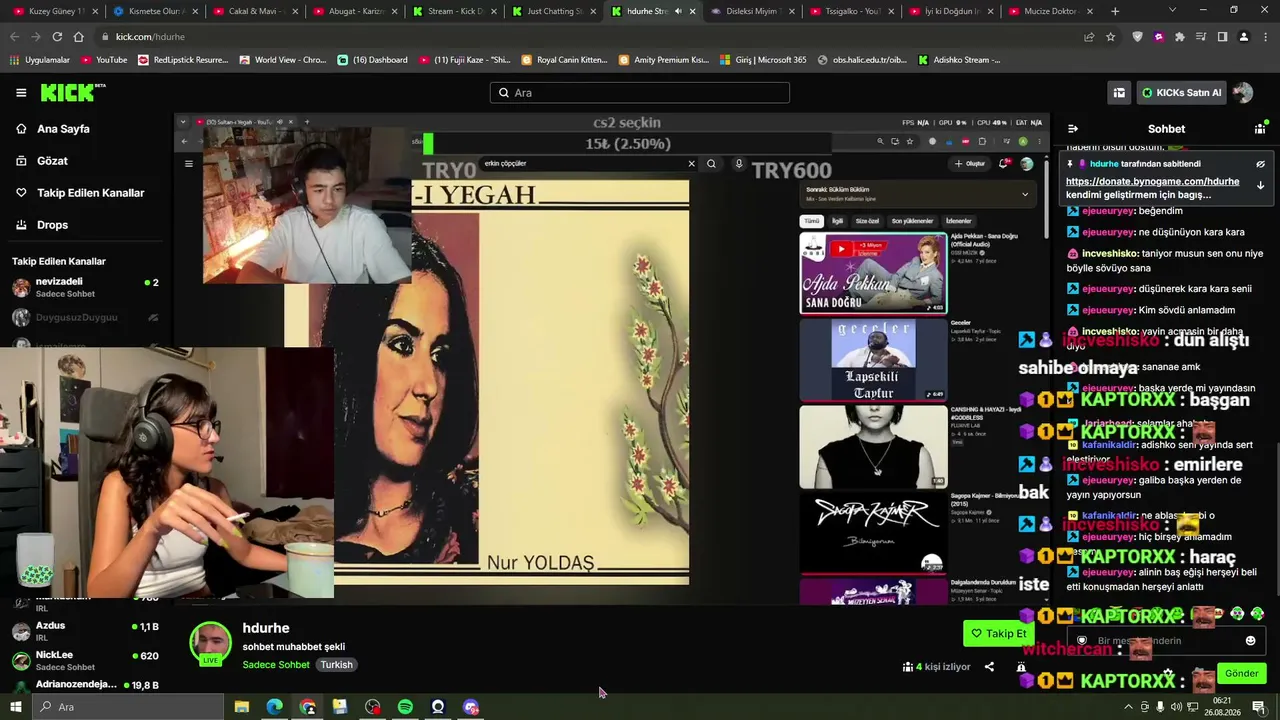Click the Sadece Sohbet category link
Viewport: 1280px width, 720px height.
click(x=276, y=665)
